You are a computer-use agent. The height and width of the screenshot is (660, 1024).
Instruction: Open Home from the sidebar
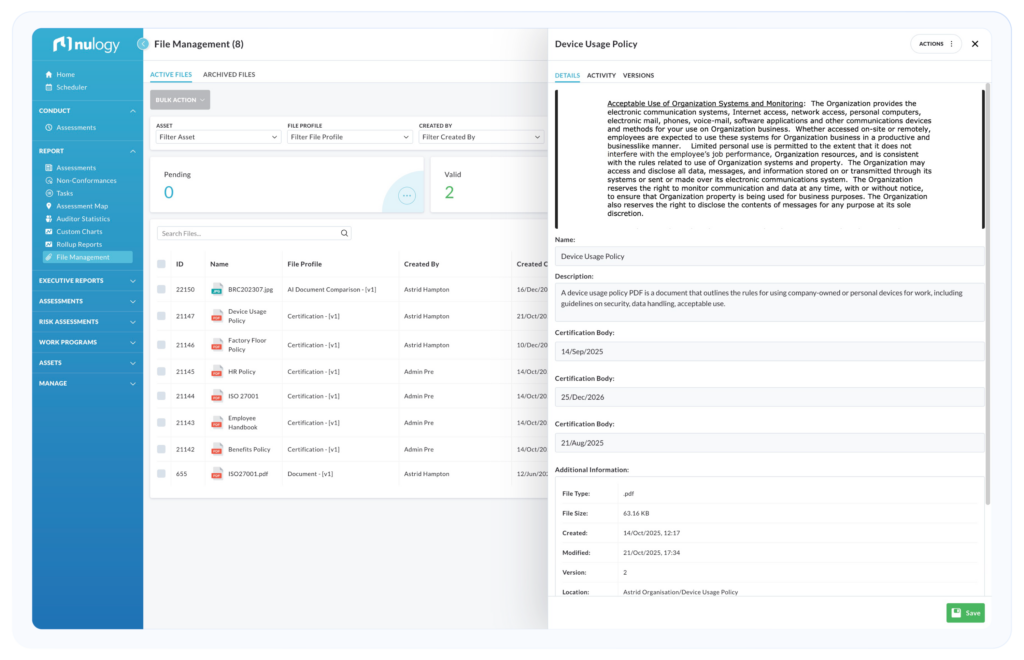[65, 74]
